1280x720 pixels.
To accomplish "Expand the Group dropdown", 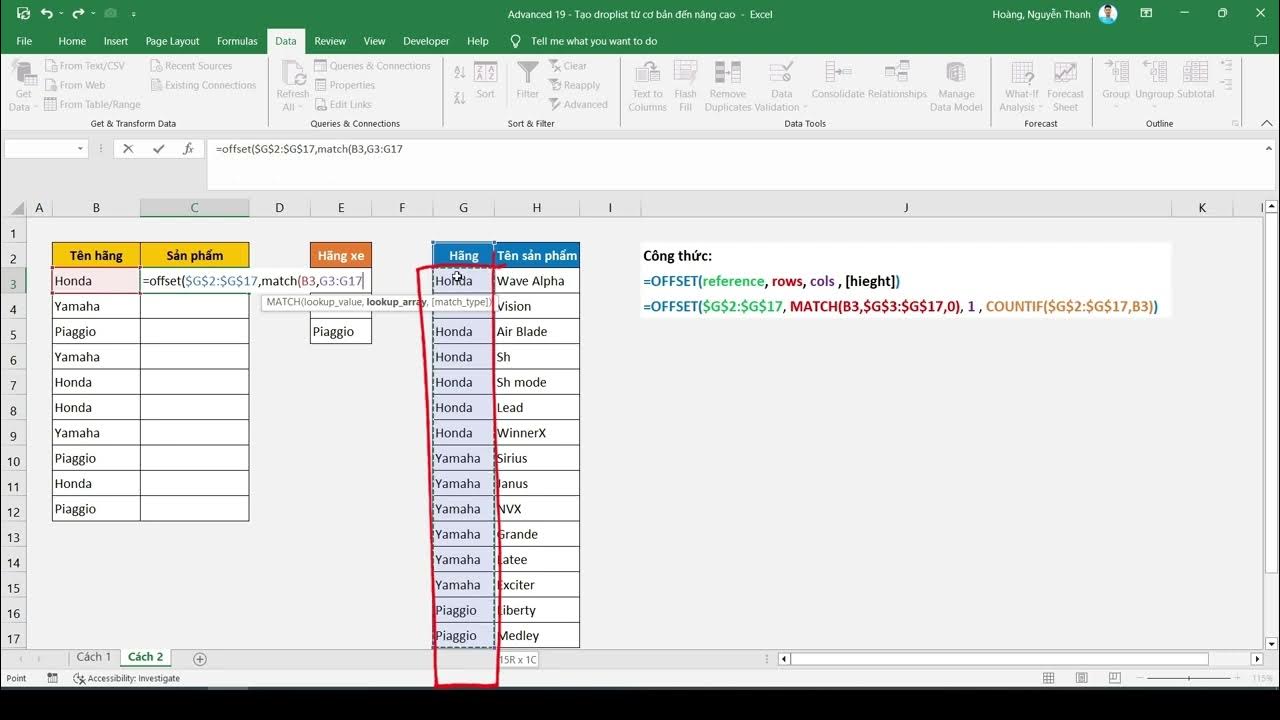I will 1116,108.
